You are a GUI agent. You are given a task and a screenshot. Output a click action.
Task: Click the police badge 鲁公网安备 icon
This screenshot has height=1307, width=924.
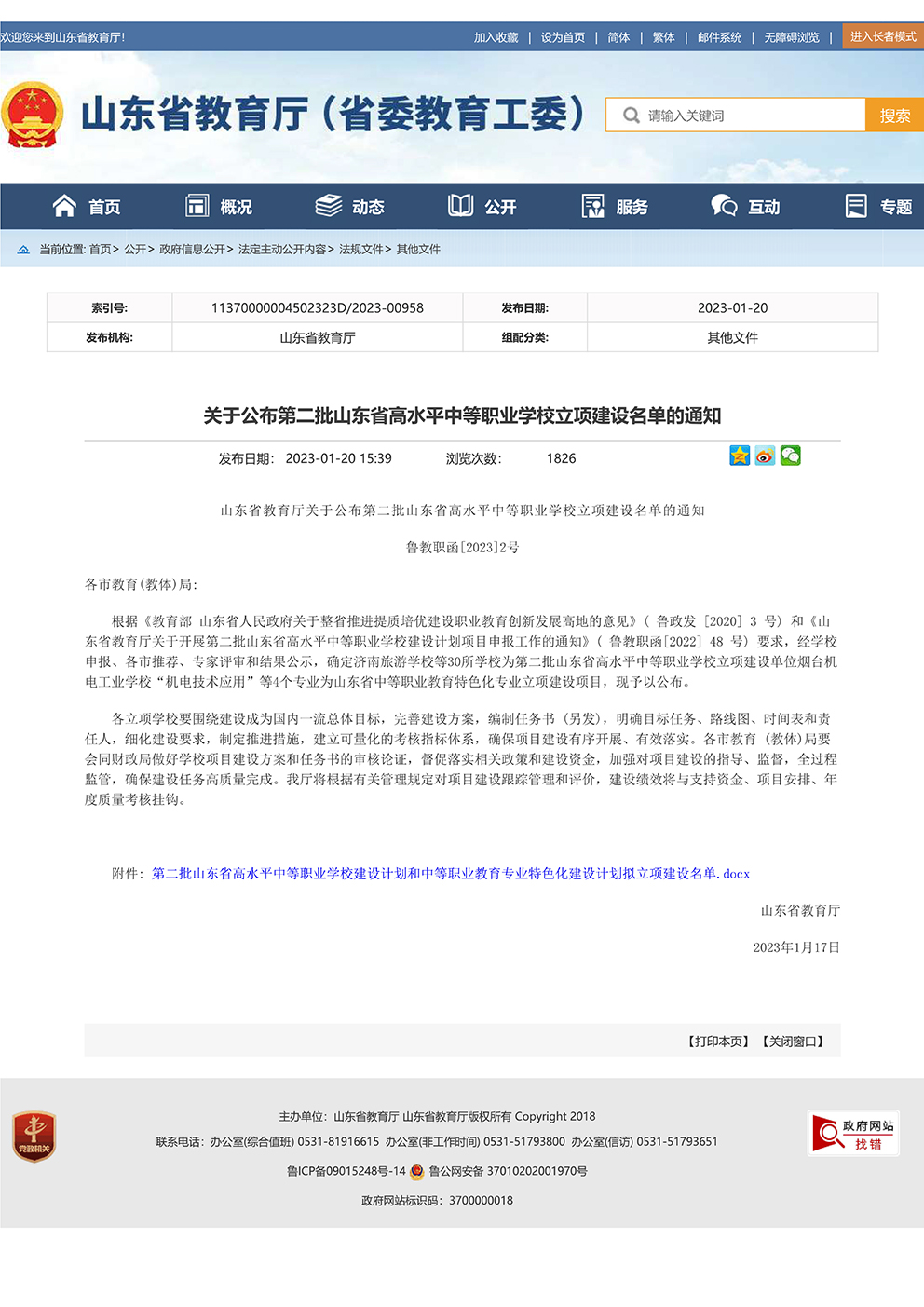417,1172
